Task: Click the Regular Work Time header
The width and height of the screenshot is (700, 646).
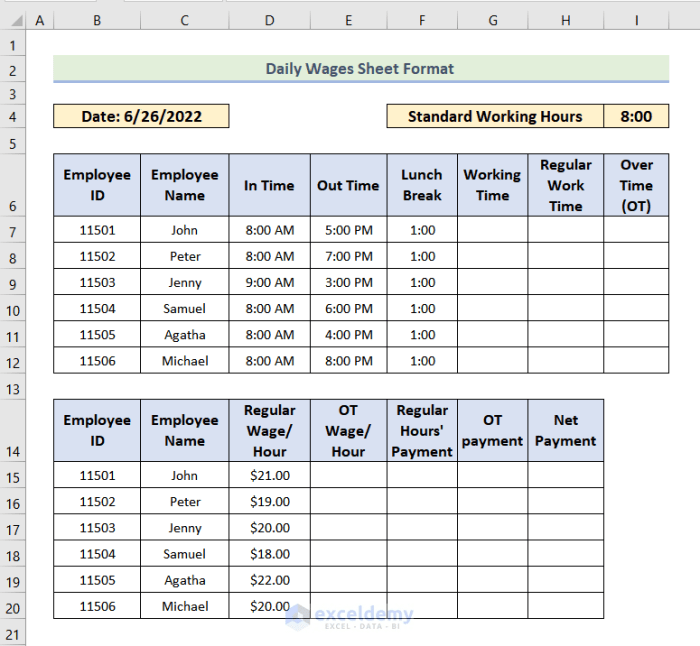Action: pos(566,185)
